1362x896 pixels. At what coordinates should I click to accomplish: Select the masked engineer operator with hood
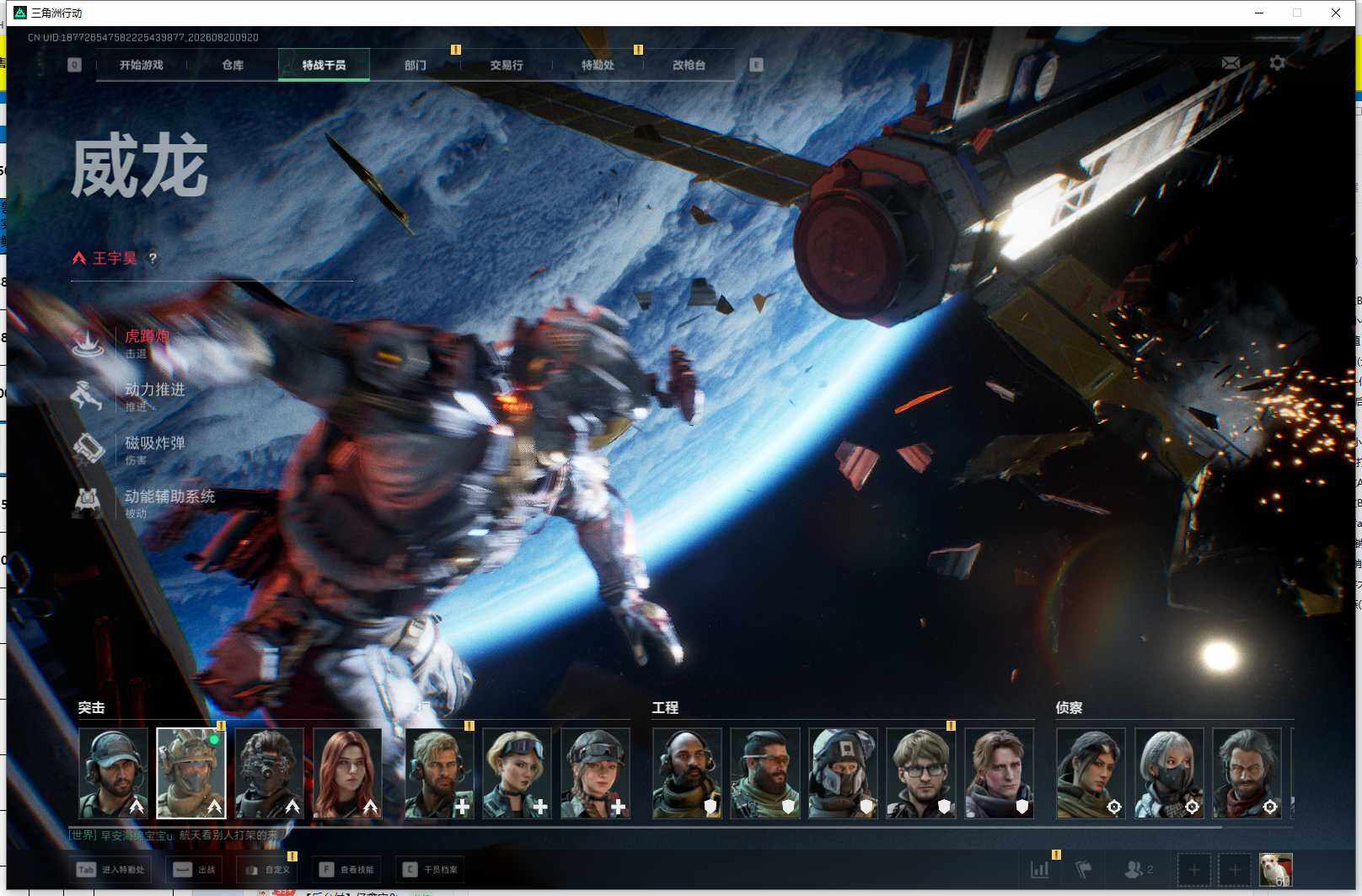point(843,773)
